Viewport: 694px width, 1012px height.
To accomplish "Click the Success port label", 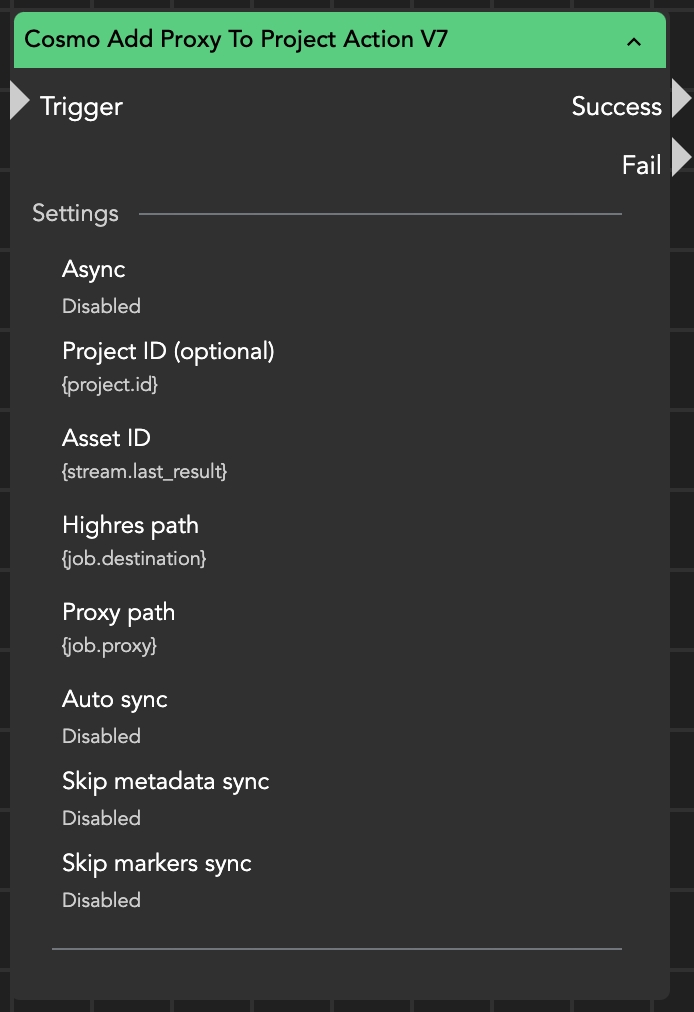I will (616, 107).
